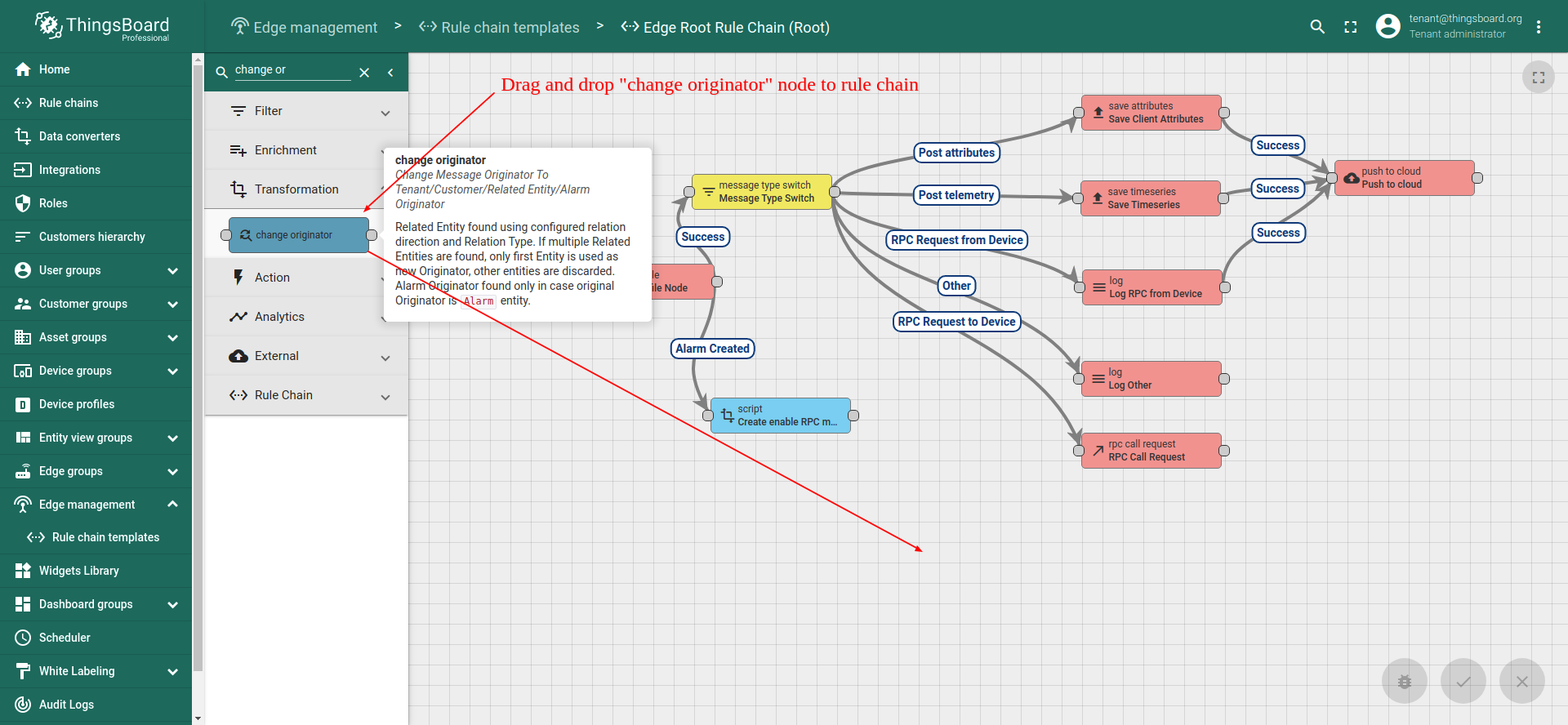Image resolution: width=1568 pixels, height=725 pixels.
Task: Expand Entity view groups chevron
Action: point(172,438)
